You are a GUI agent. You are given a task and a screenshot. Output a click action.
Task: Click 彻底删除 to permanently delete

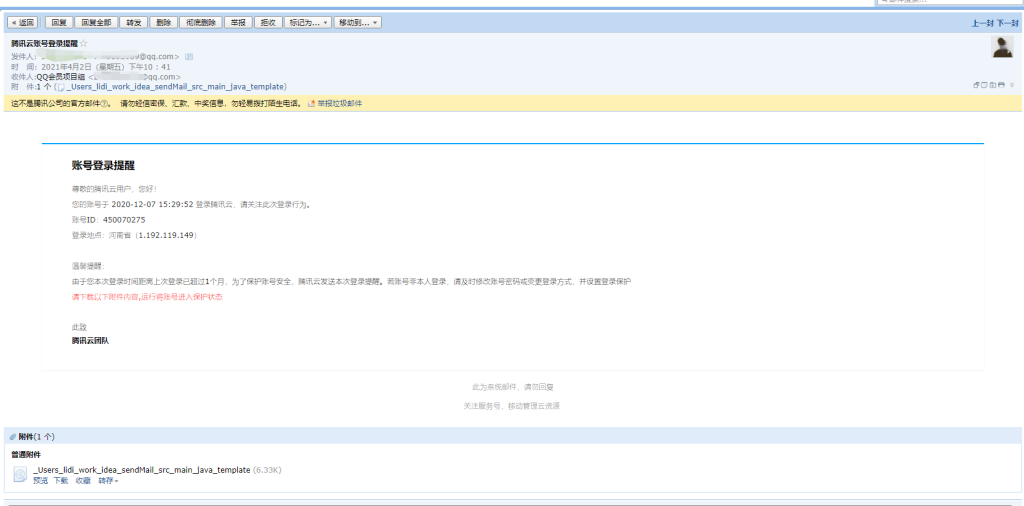[200, 22]
